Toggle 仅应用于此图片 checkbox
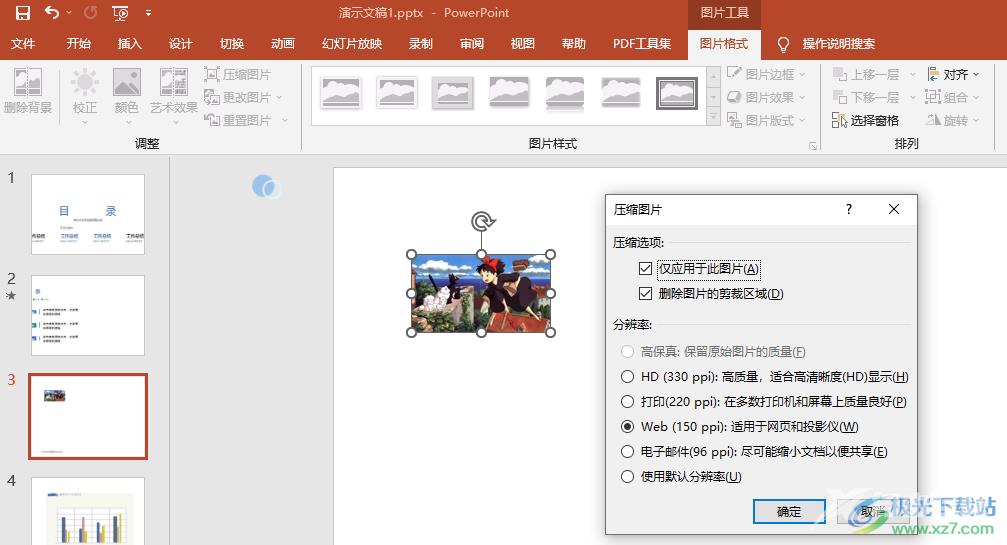Viewport: 1007px width, 545px height. 645,268
